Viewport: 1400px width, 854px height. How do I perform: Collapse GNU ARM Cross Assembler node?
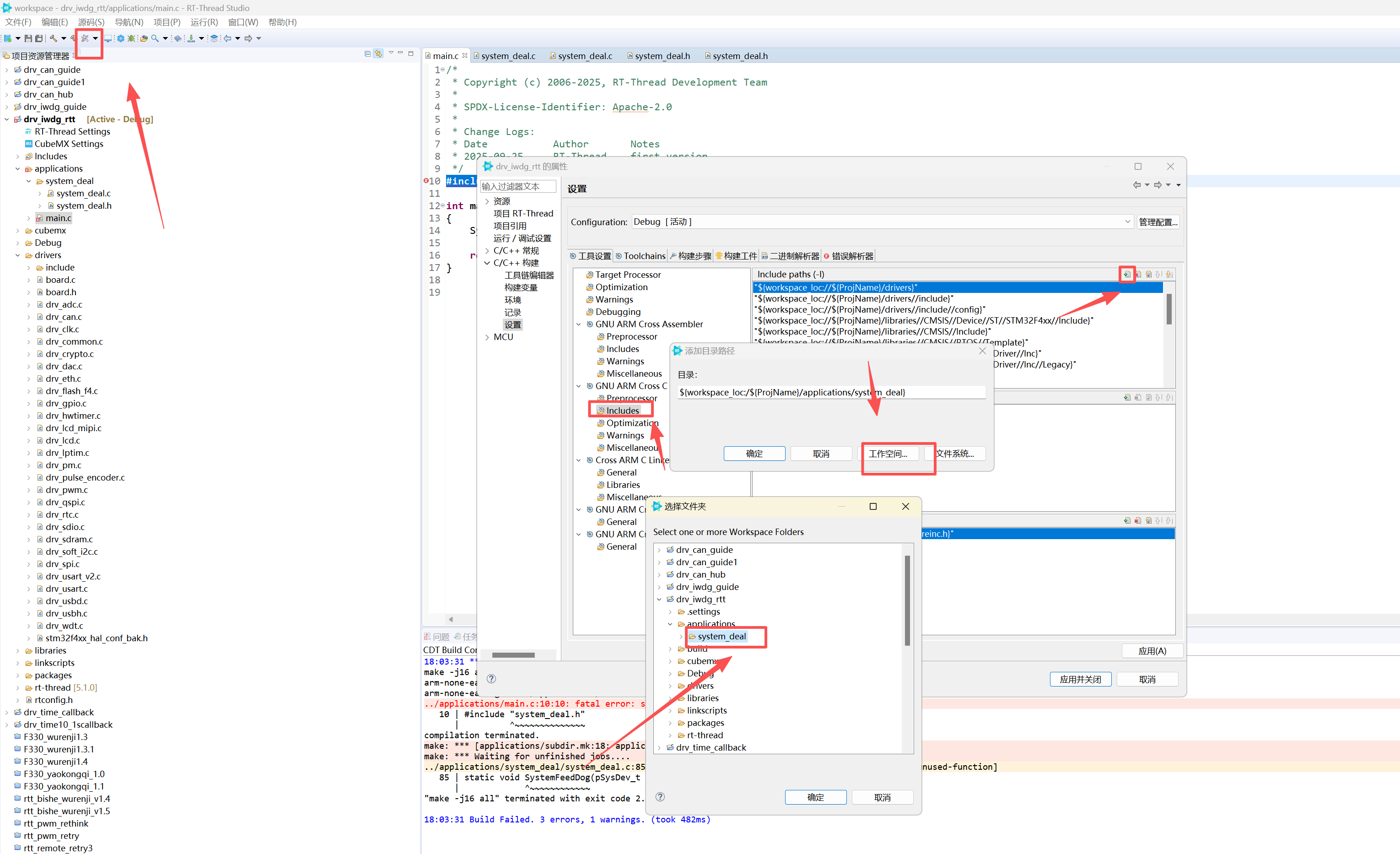[579, 324]
